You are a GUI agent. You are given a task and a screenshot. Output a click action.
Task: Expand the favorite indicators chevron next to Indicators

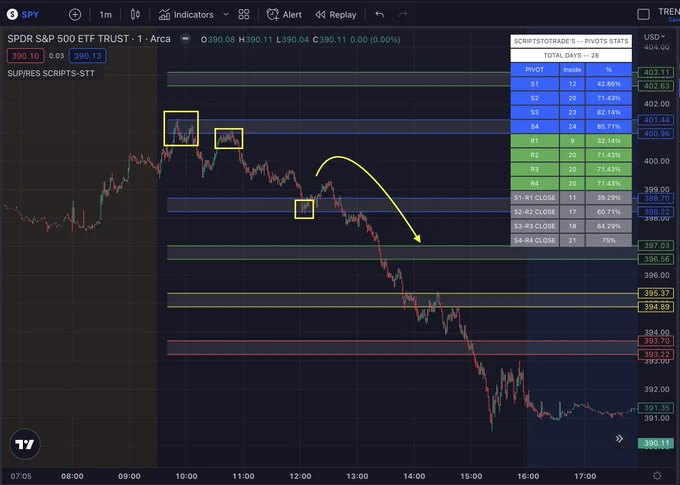226,14
